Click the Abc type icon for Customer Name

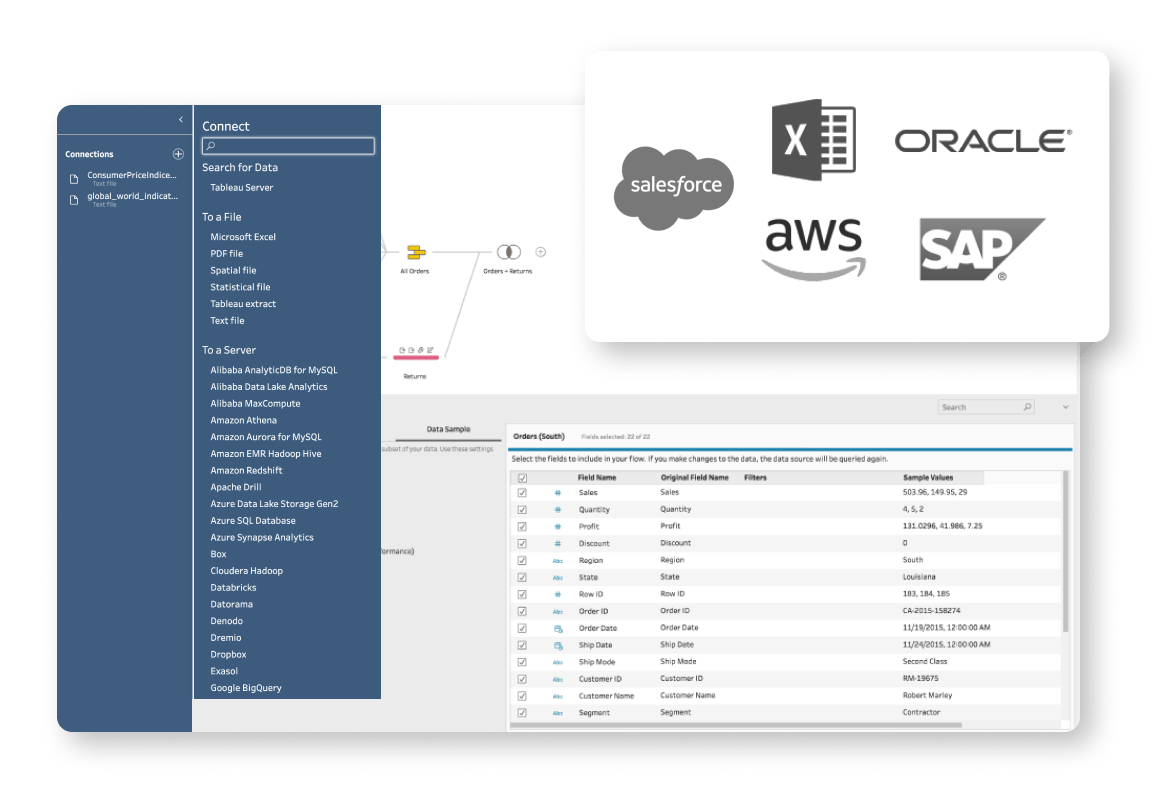pos(557,696)
